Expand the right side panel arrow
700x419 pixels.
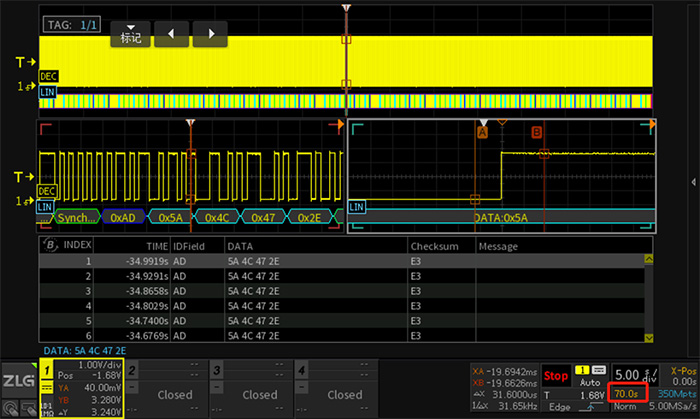point(693,180)
